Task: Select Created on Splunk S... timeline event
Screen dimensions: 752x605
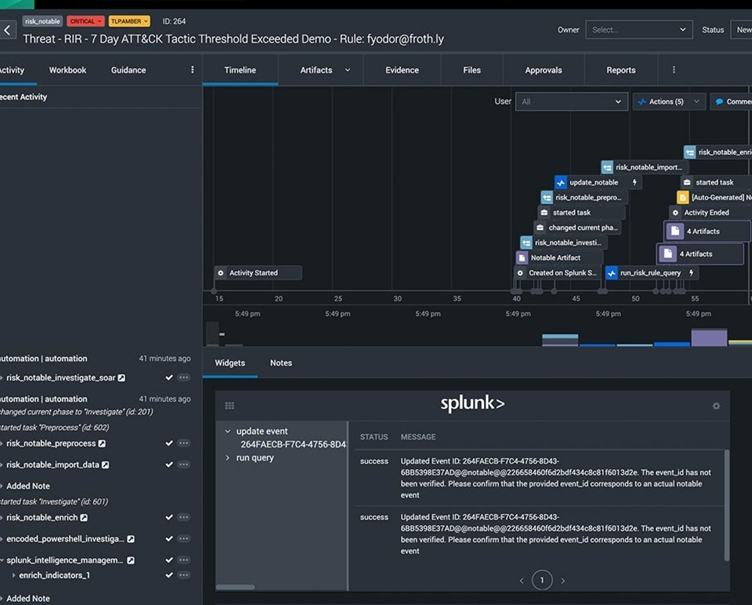Action: click(x=558, y=273)
